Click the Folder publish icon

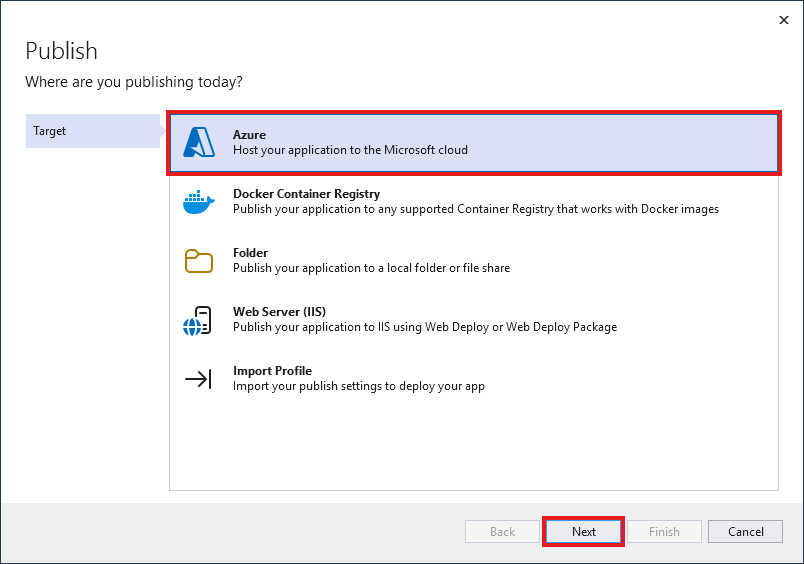coord(198,261)
